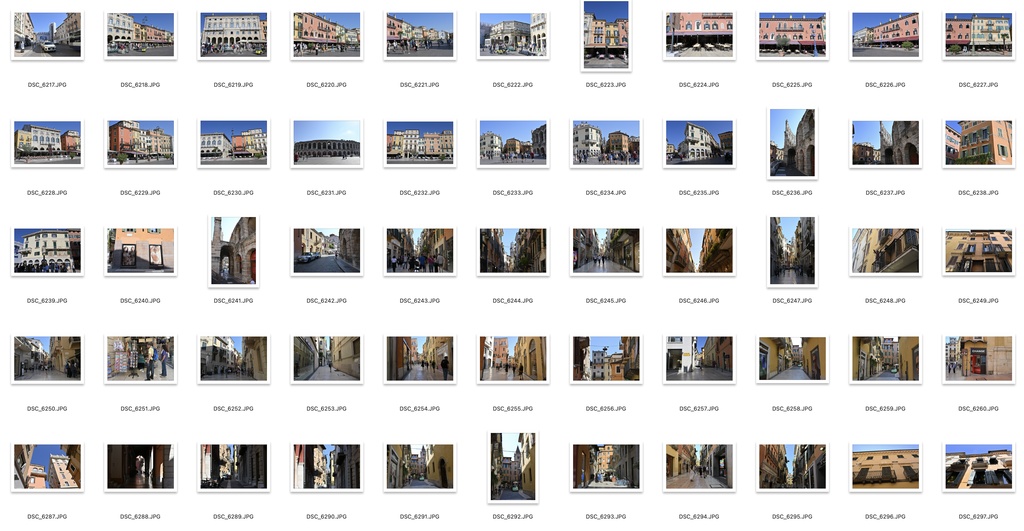
Task: Click the file name label DSC_6247.JPG
Action: [x=792, y=300]
